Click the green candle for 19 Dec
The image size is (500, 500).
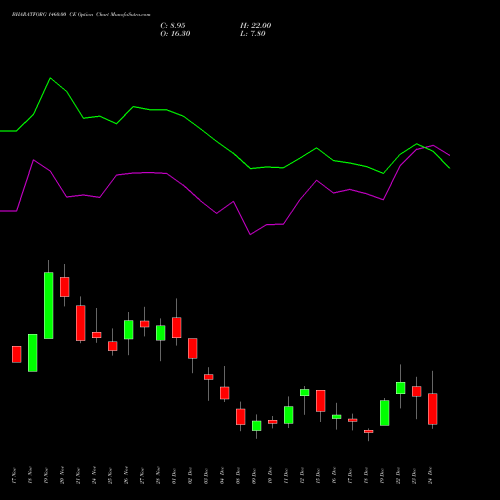tap(385, 413)
